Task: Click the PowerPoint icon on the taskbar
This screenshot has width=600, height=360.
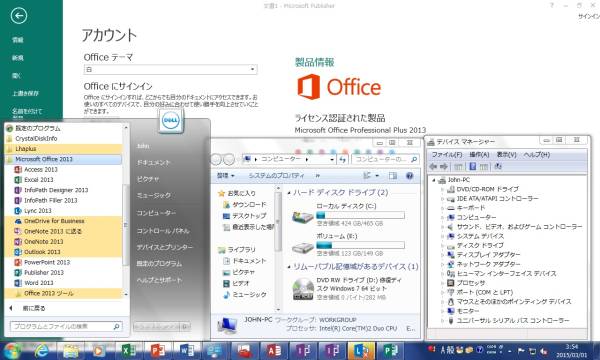Action: pos(158,351)
